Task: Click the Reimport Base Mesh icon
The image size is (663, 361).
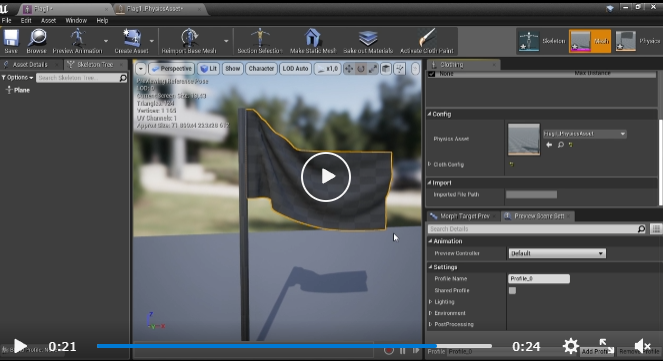Action: pos(189,38)
